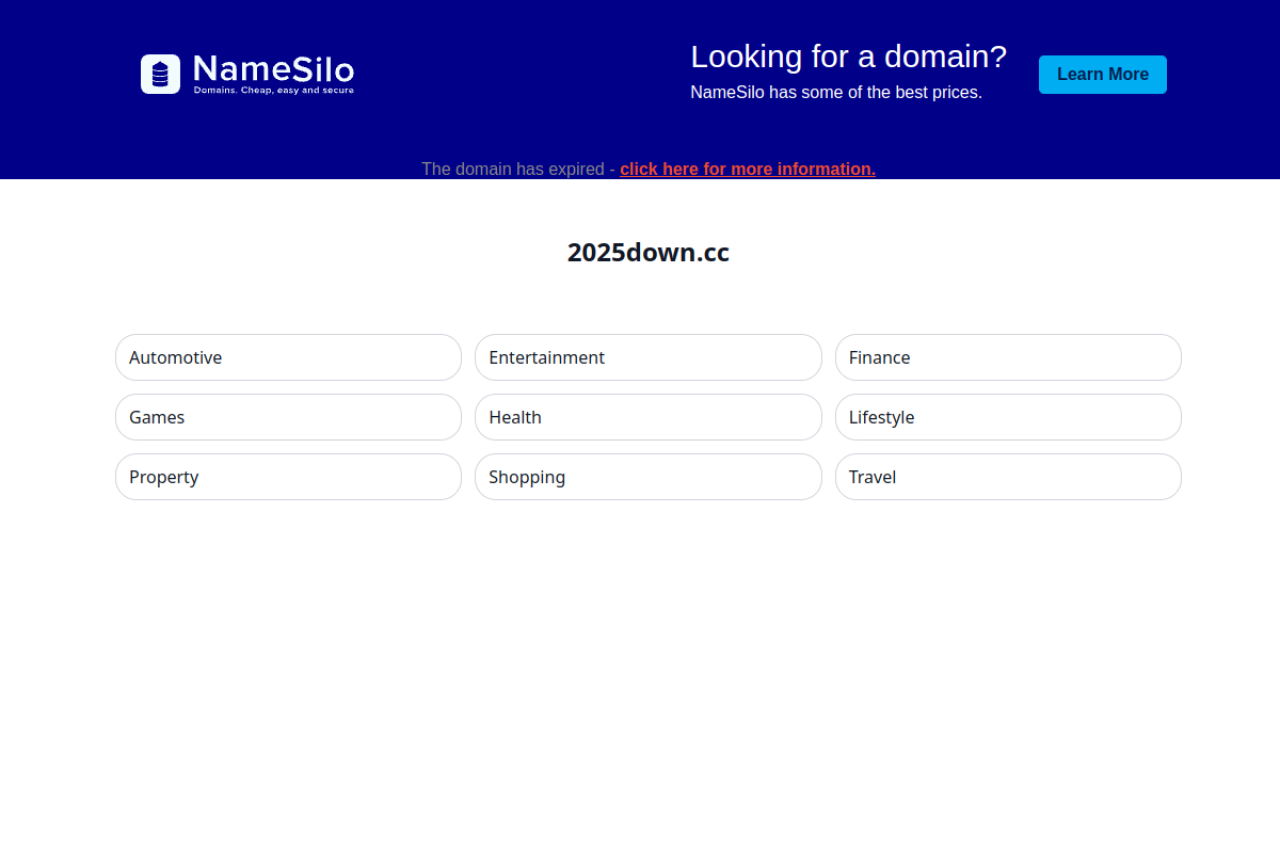1280x853 pixels.
Task: Choose the Property category
Action: coord(288,477)
